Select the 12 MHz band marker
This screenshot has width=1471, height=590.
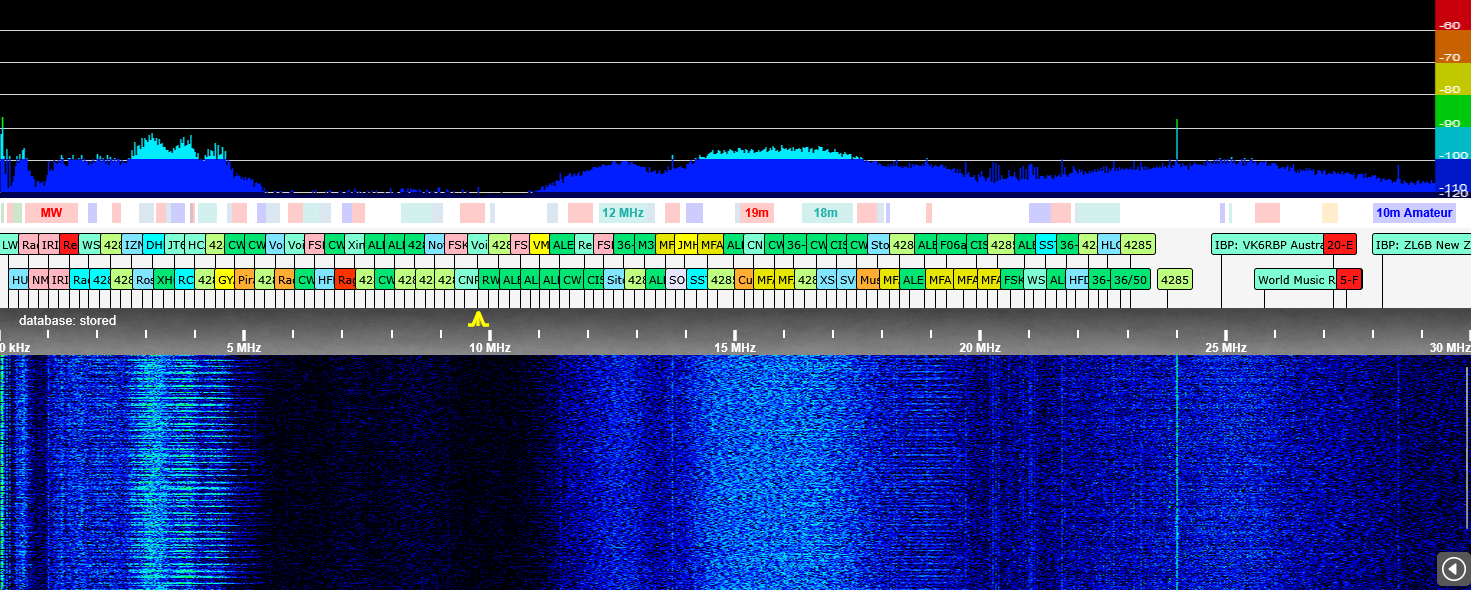626,213
